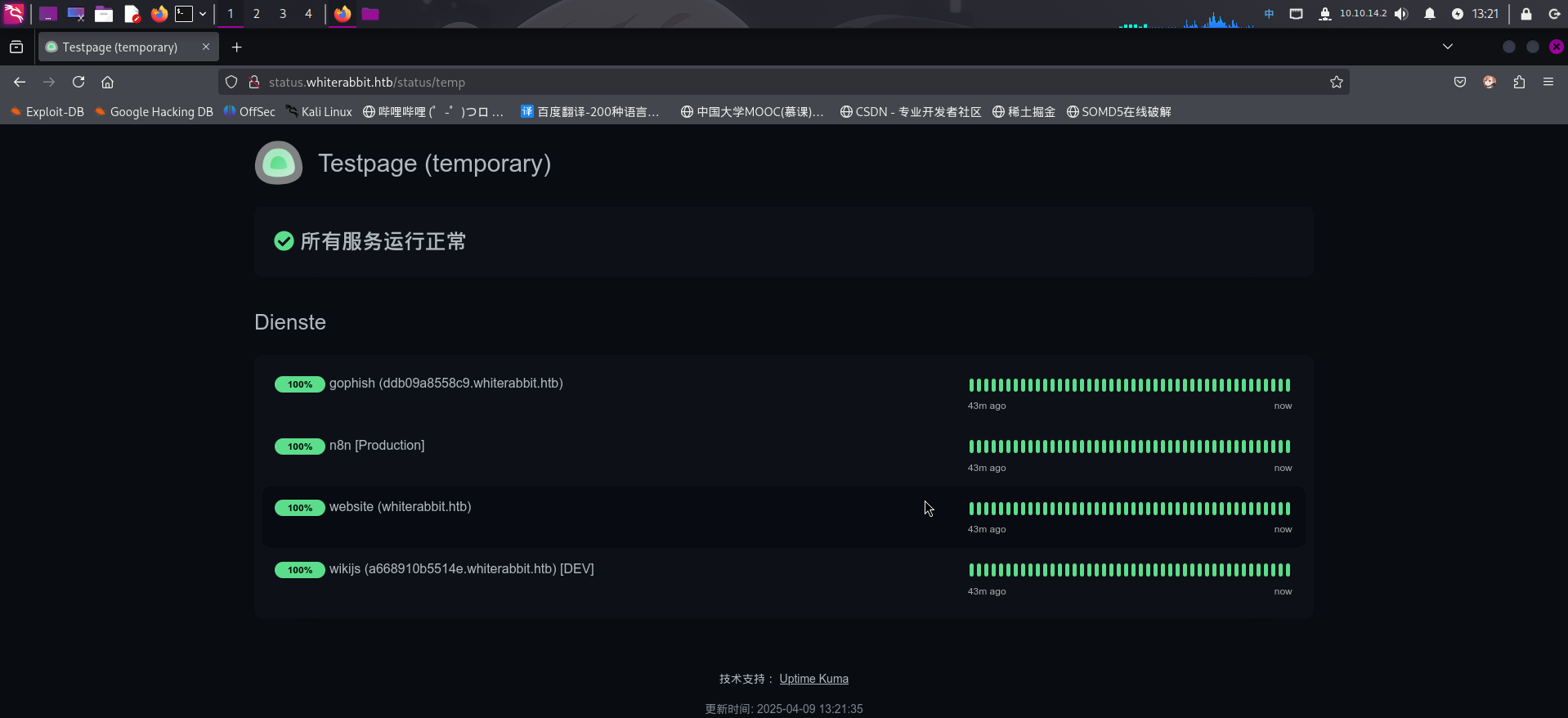Viewport: 1568px width, 718px height.
Task: Click the Dienste section heading
Action: (x=290, y=322)
